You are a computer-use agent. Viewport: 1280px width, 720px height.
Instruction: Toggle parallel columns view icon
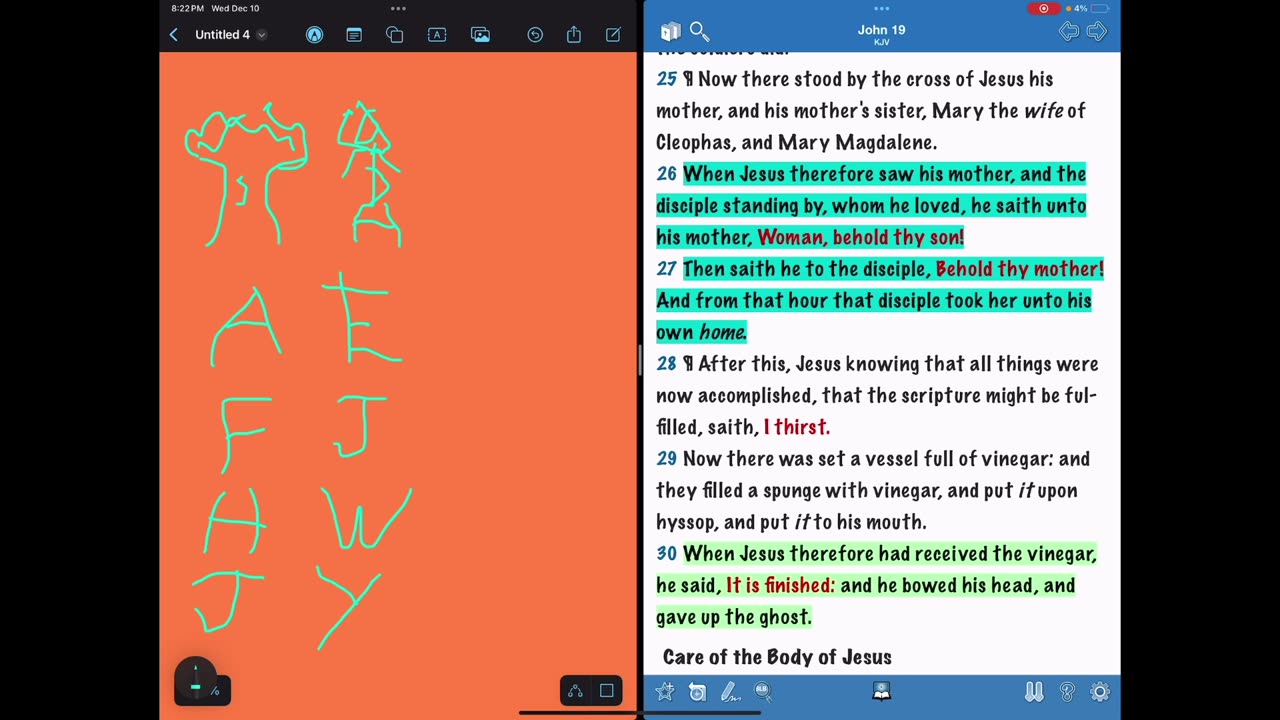(1034, 692)
